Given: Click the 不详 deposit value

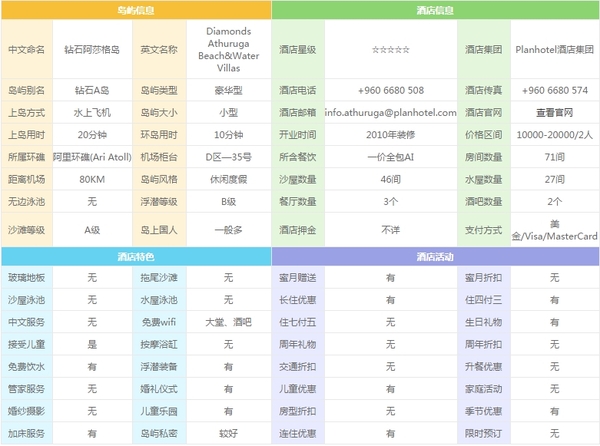Looking at the screenshot, I should (391, 230).
